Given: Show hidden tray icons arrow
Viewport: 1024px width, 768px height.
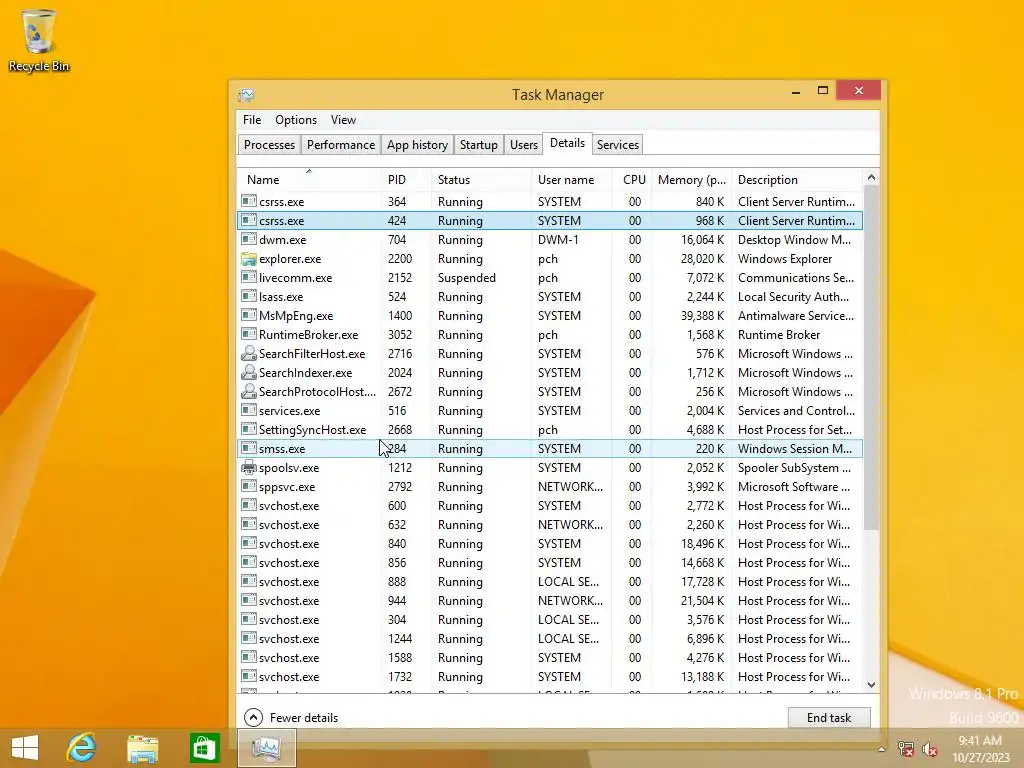Looking at the screenshot, I should (x=881, y=749).
